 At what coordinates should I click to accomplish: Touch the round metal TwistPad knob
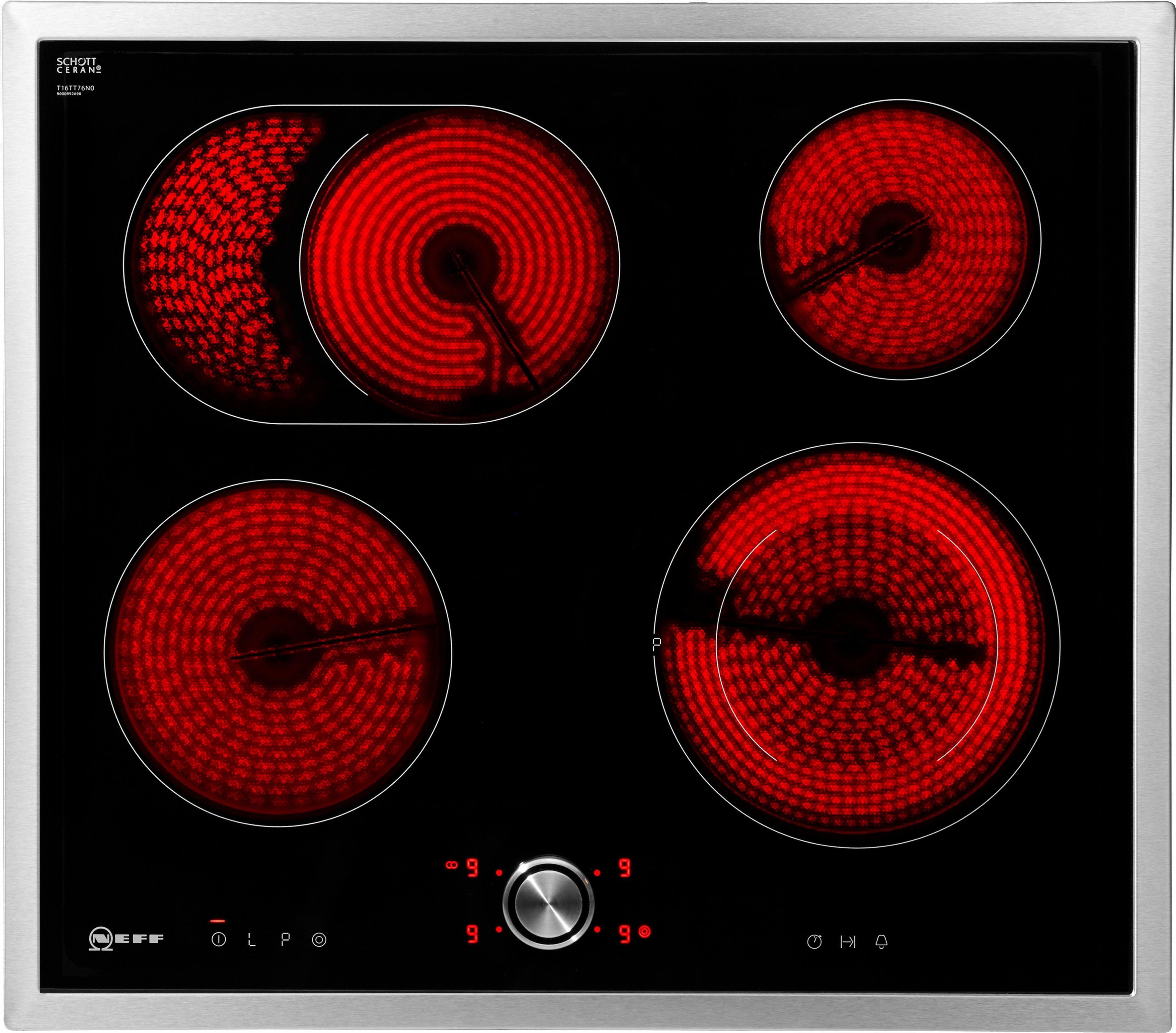(x=548, y=903)
